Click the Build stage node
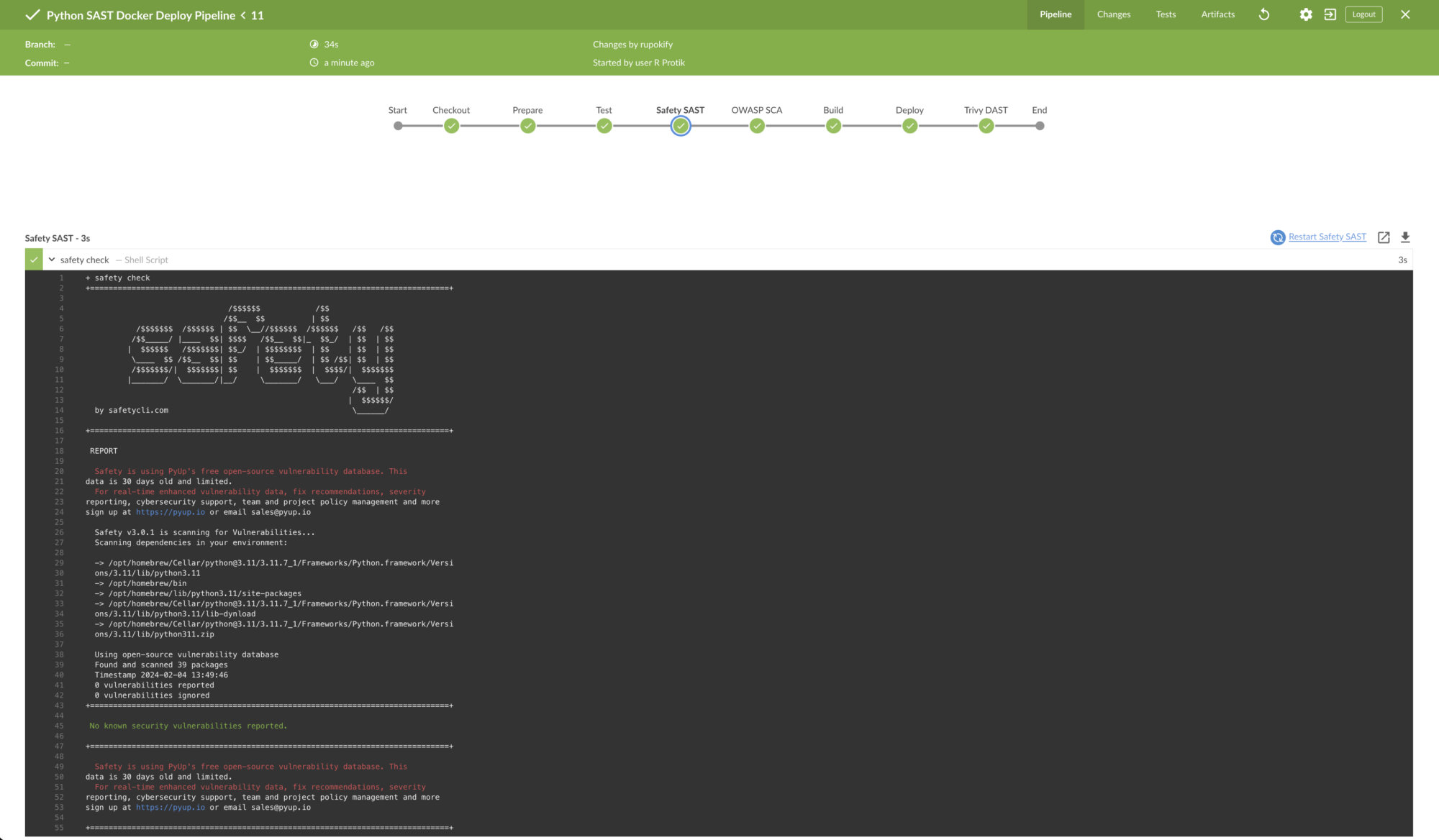The height and width of the screenshot is (840, 1439). [x=833, y=125]
